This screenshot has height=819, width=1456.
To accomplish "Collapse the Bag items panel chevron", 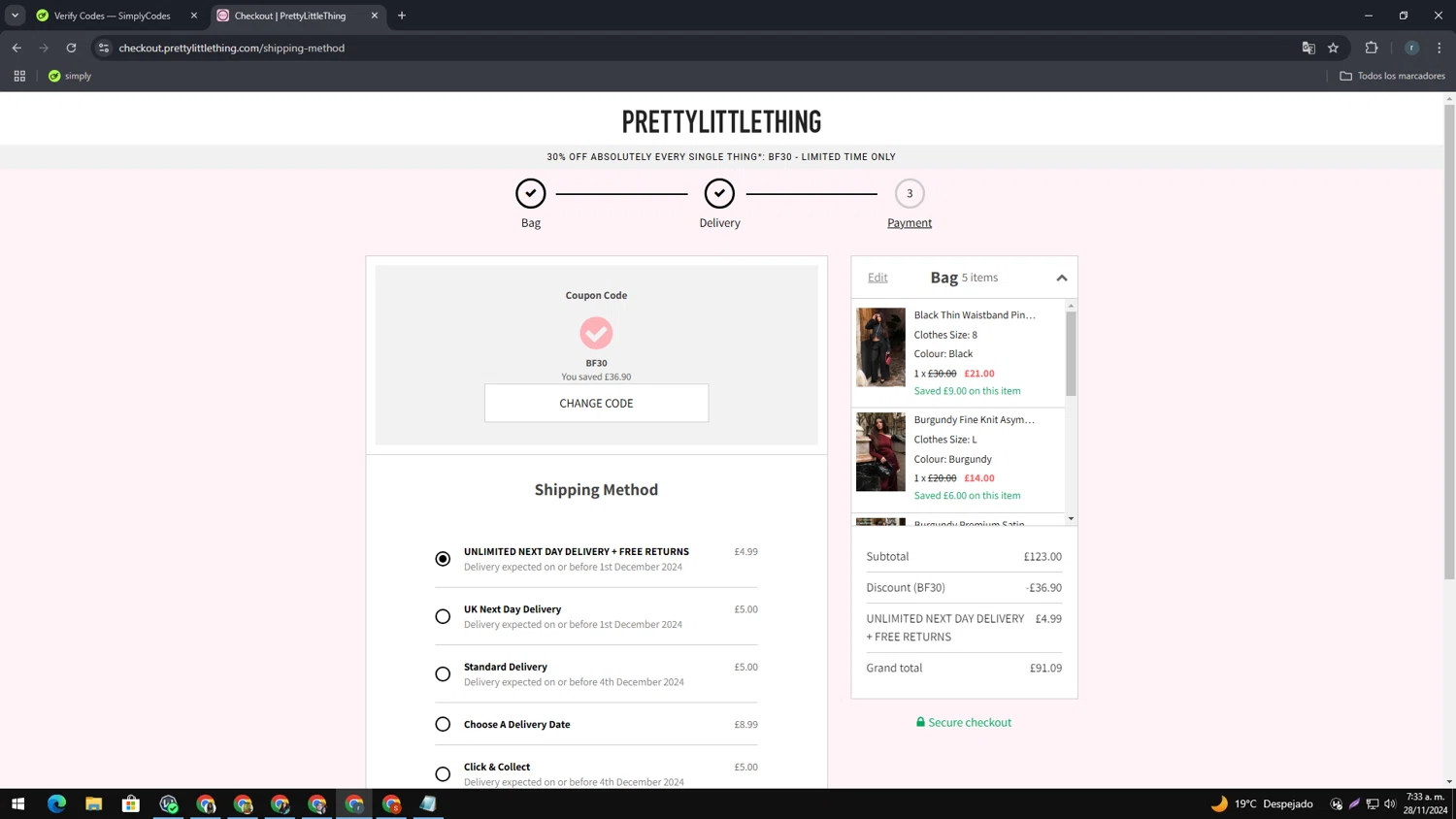I will click(x=1062, y=278).
